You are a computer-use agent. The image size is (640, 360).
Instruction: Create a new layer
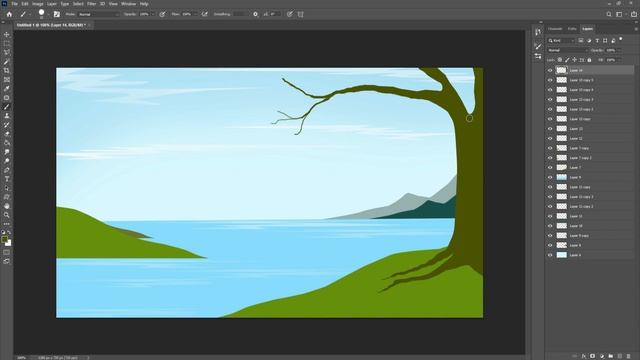click(x=620, y=356)
